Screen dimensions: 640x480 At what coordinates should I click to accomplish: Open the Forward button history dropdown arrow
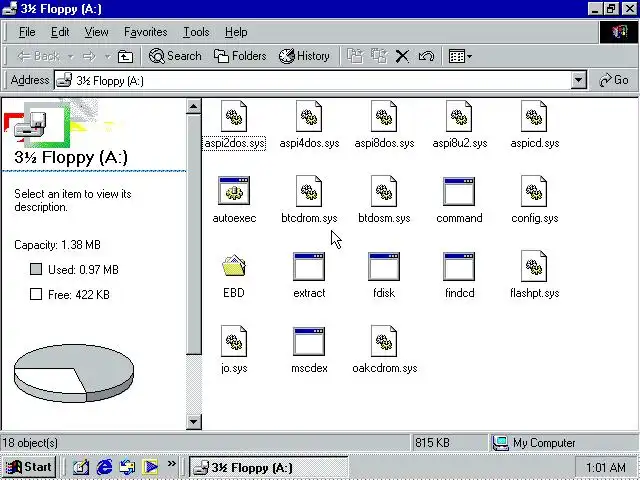(x=107, y=56)
